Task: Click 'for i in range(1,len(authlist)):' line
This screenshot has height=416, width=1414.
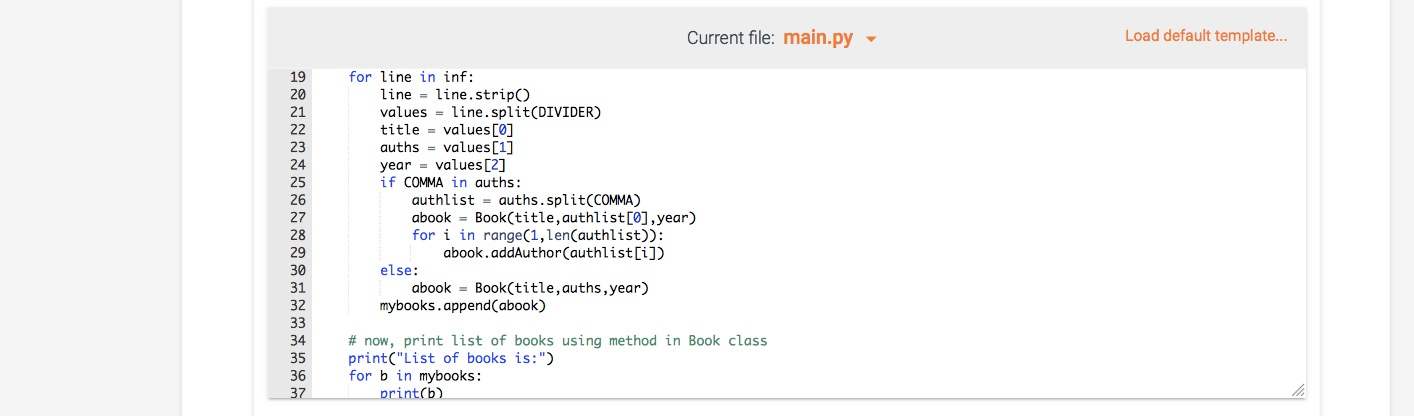Action: 538,235
